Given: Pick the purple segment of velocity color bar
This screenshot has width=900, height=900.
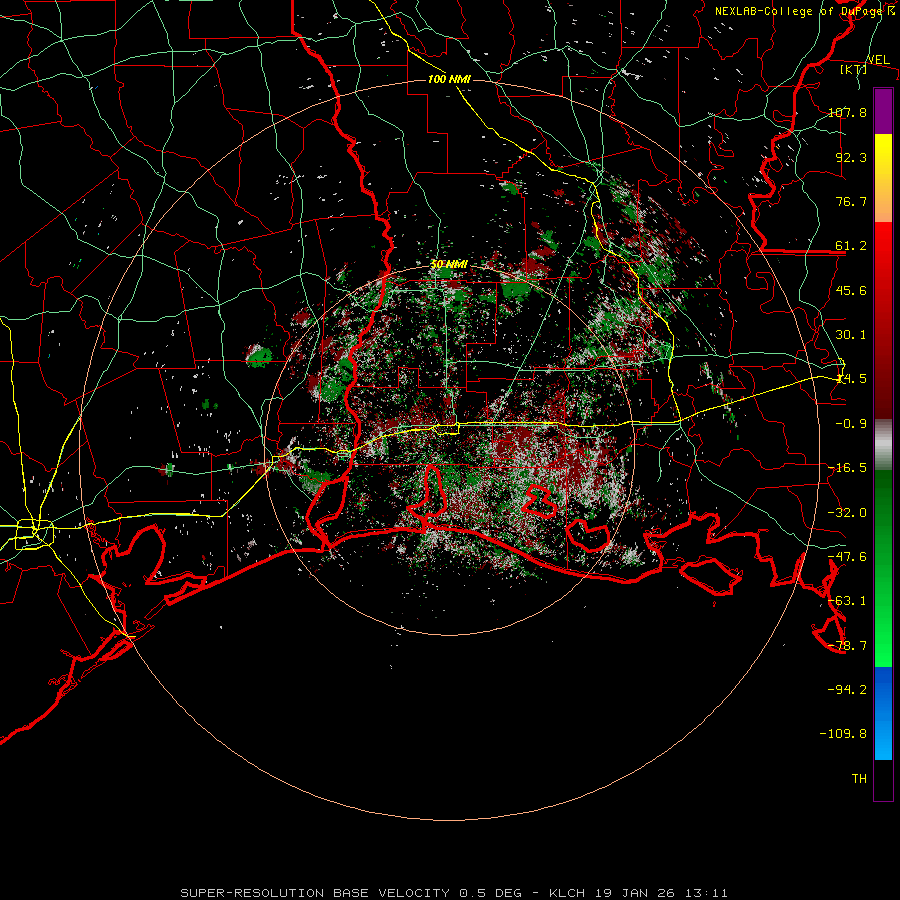Looking at the screenshot, I should click(883, 111).
